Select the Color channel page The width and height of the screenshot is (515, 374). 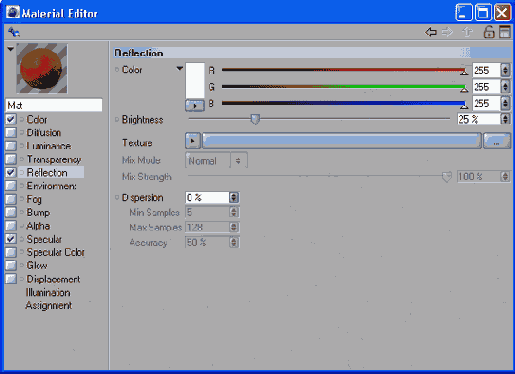(37, 119)
